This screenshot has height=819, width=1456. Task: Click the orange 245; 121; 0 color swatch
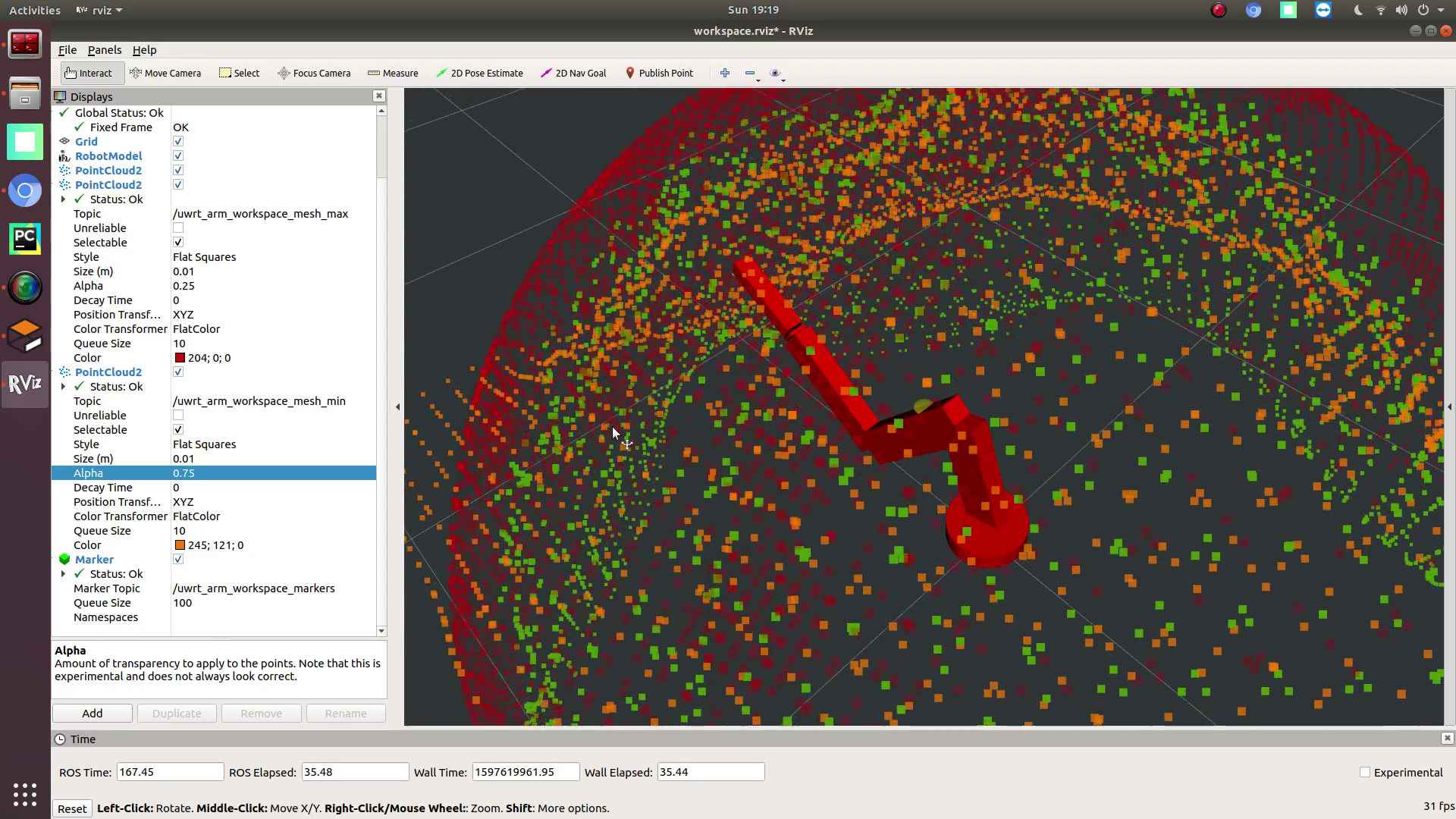pyautogui.click(x=180, y=545)
